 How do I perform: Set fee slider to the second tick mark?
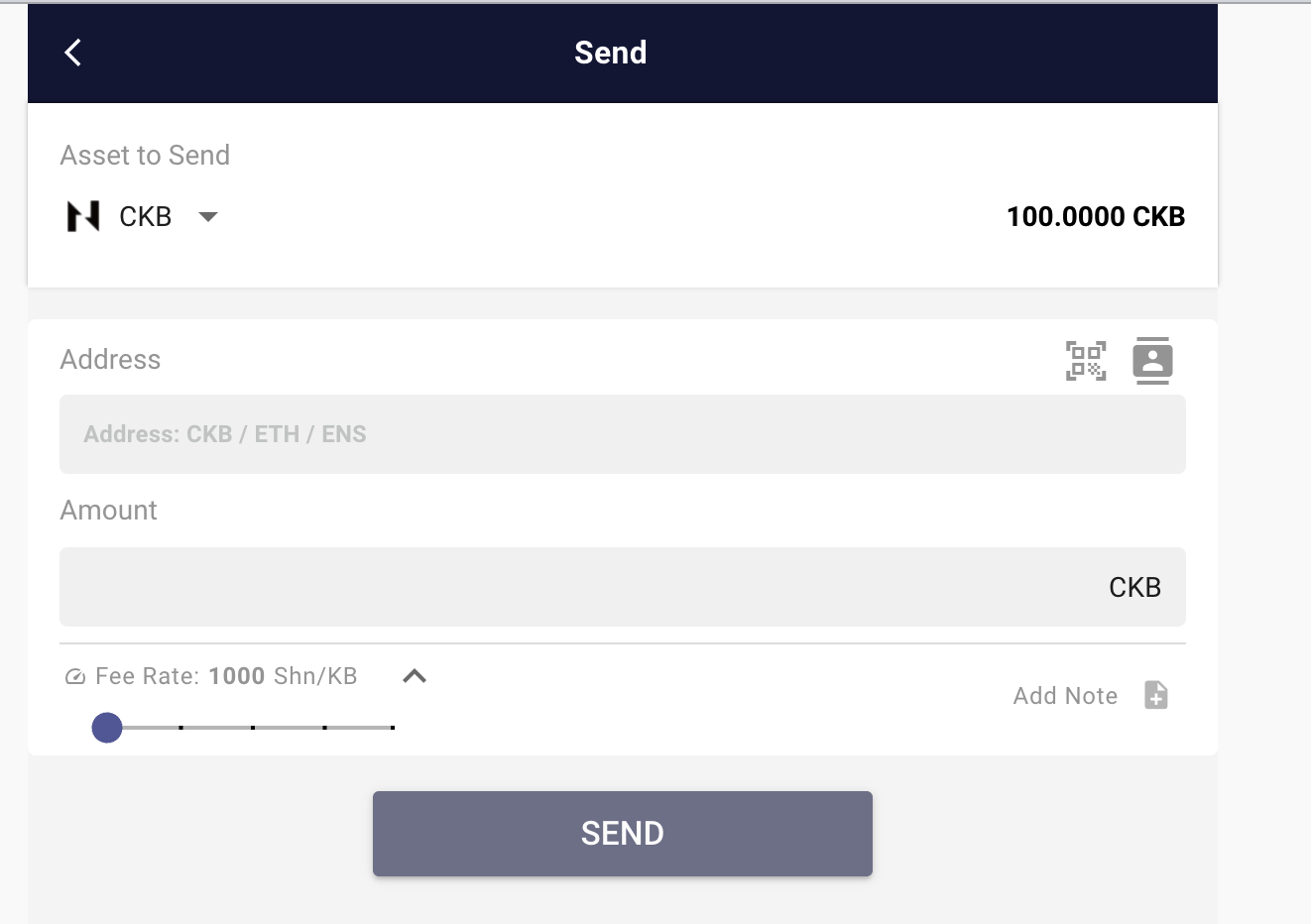180,728
